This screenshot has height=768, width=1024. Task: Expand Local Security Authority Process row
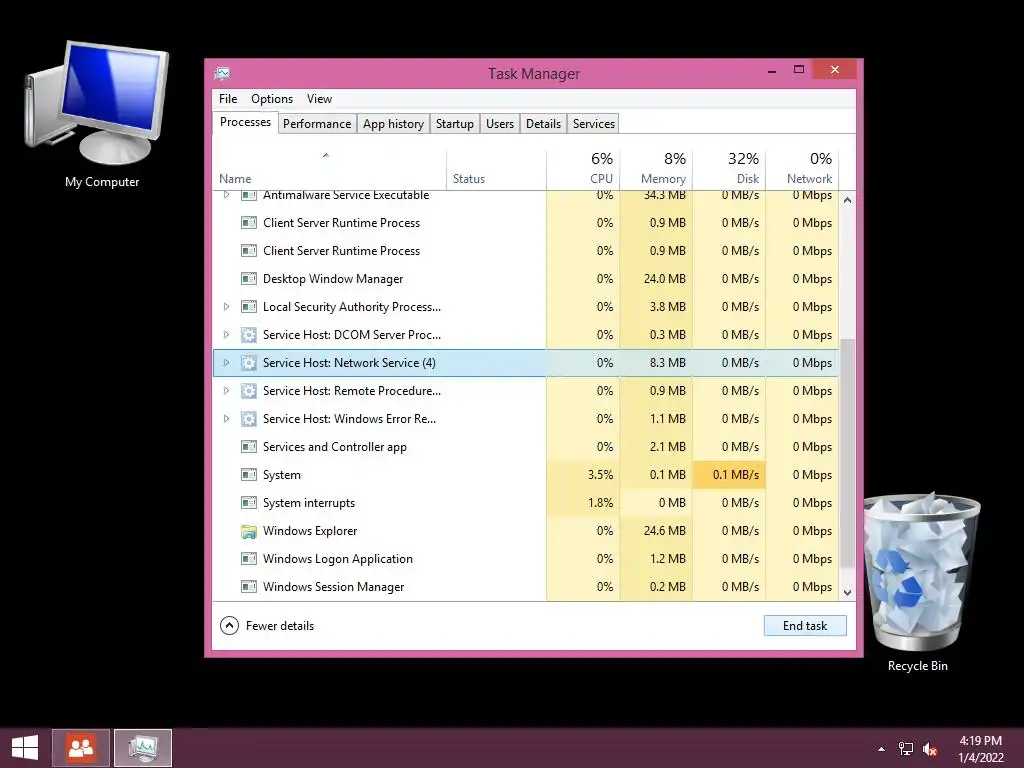[226, 306]
